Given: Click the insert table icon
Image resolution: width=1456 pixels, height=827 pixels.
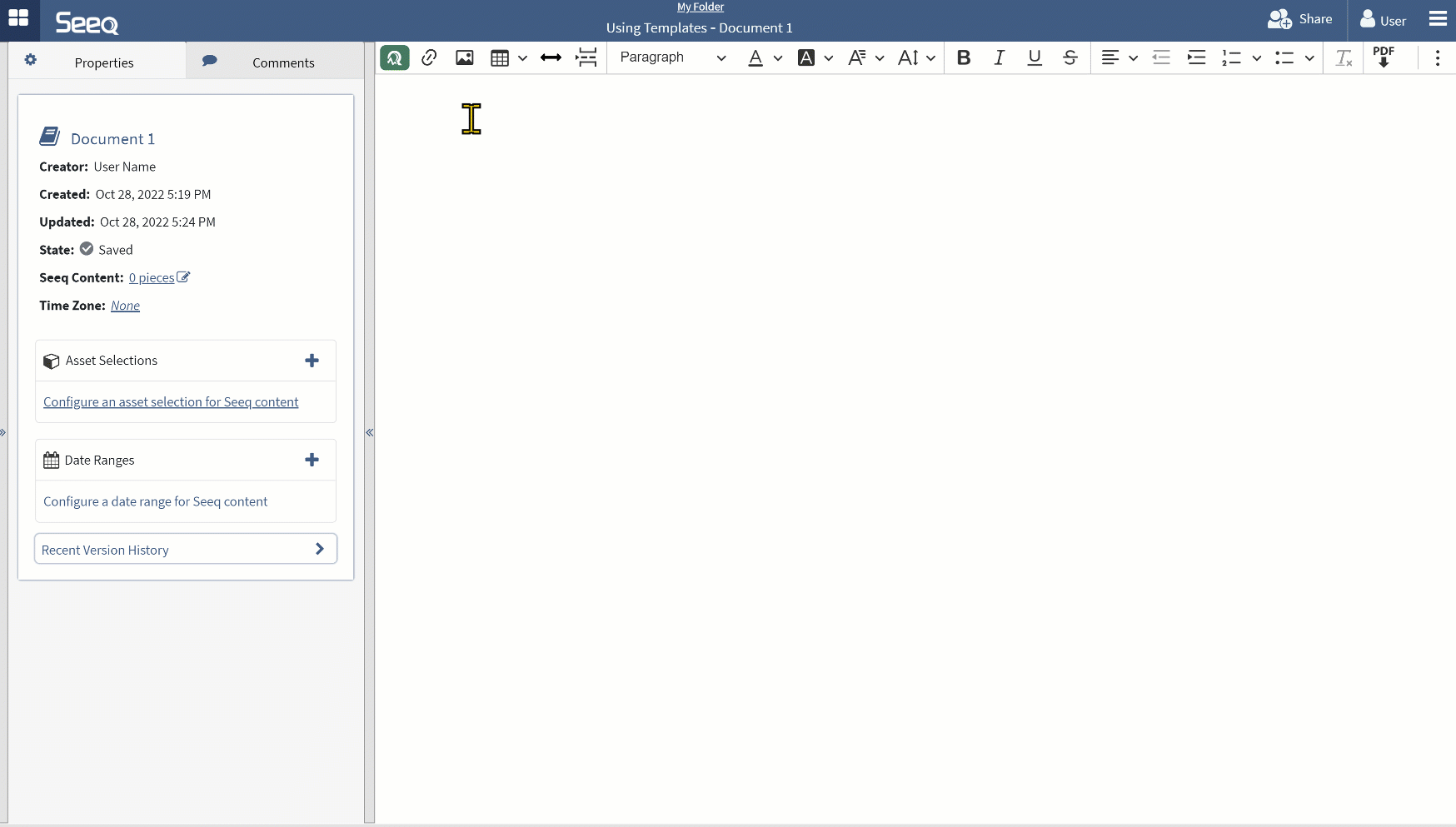Looking at the screenshot, I should [x=500, y=57].
